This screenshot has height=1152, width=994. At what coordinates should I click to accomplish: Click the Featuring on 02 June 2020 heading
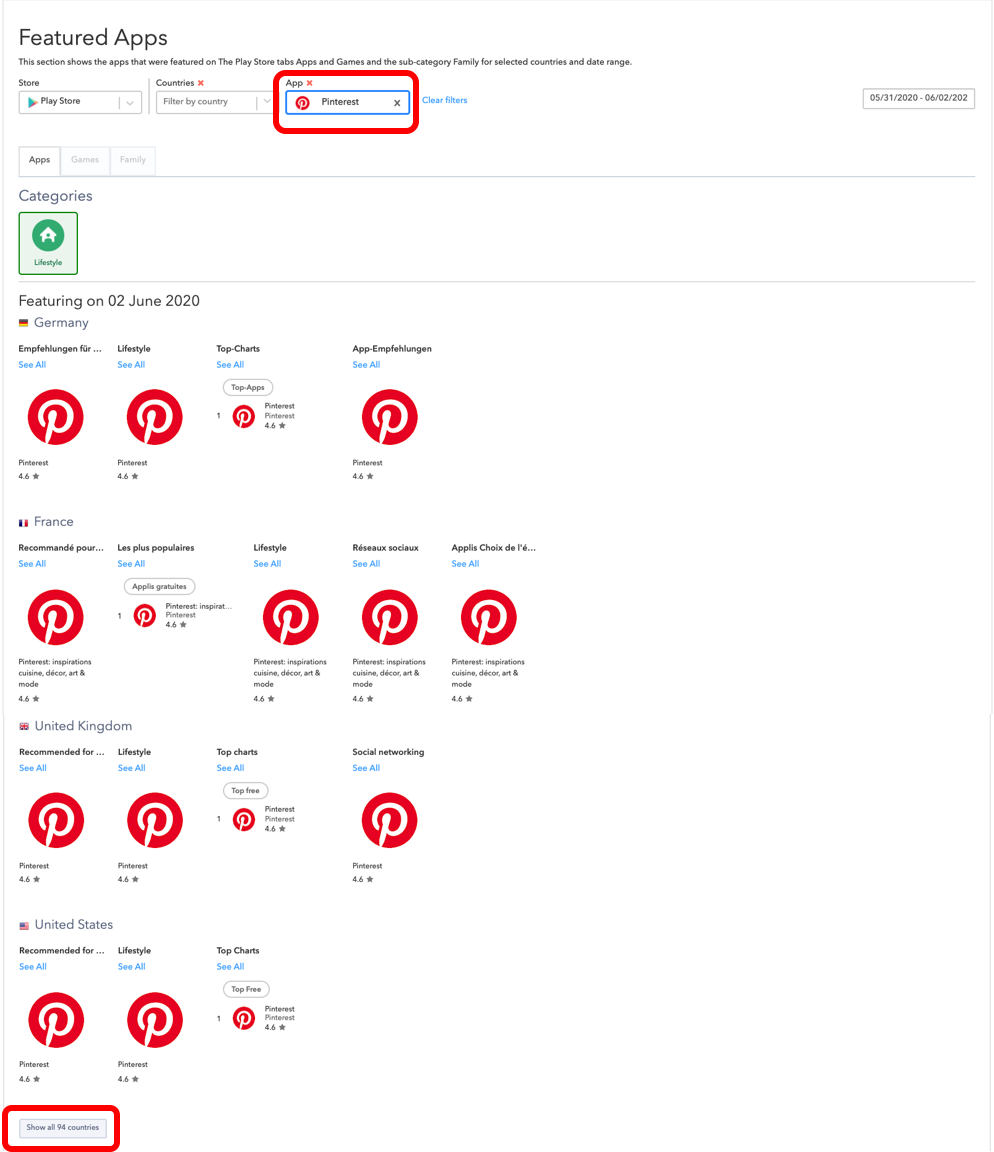pyautogui.click(x=109, y=301)
